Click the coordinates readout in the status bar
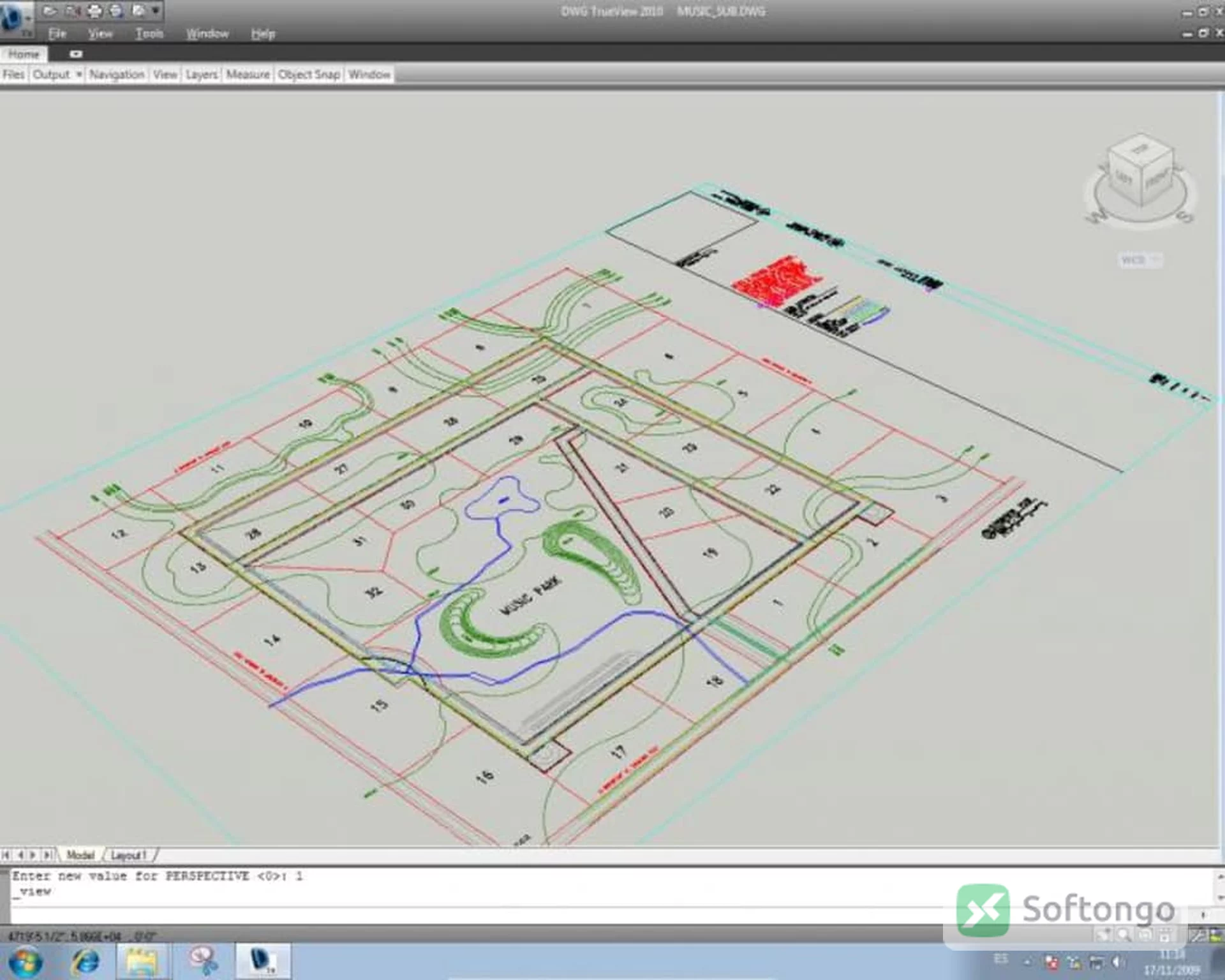 pos(82,936)
